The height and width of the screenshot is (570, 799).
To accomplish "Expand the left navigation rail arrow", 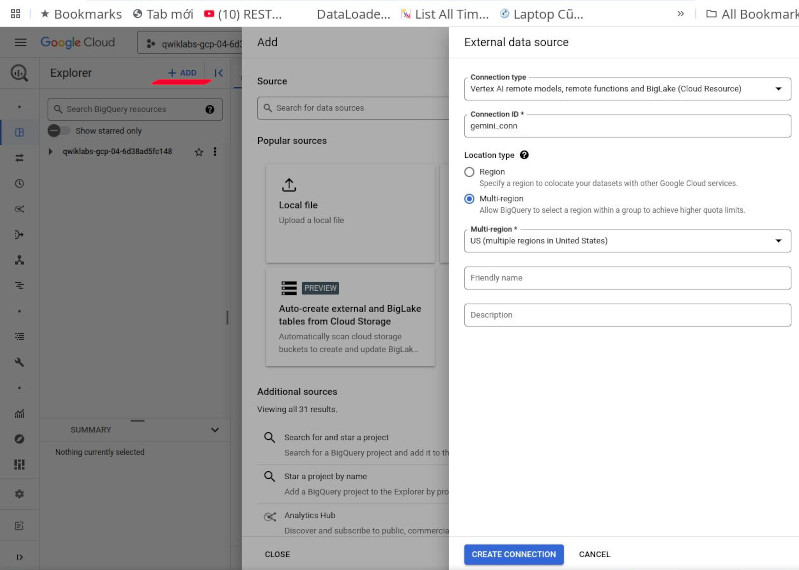I will [x=19, y=557].
